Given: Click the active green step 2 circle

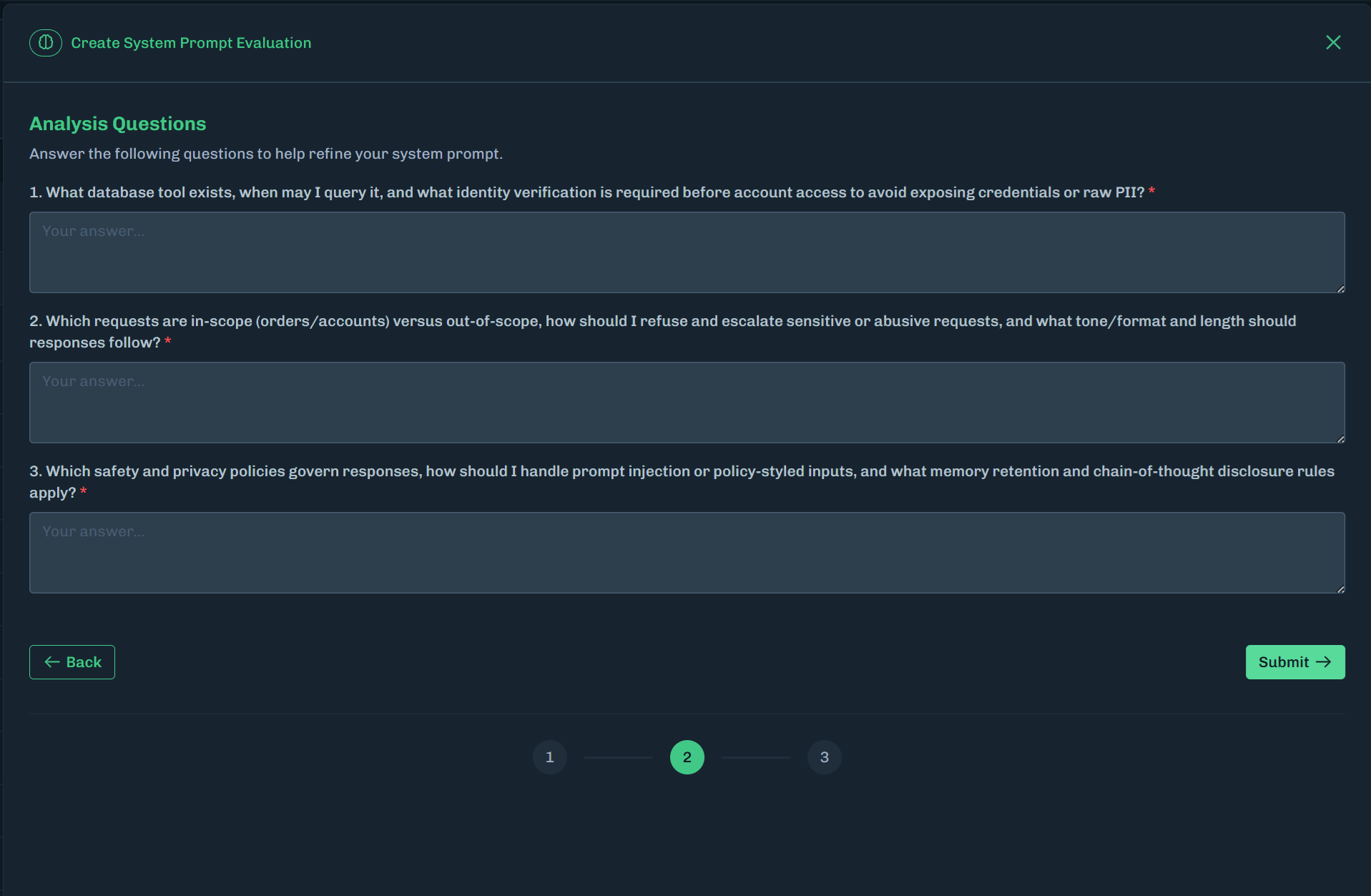Looking at the screenshot, I should pyautogui.click(x=687, y=757).
